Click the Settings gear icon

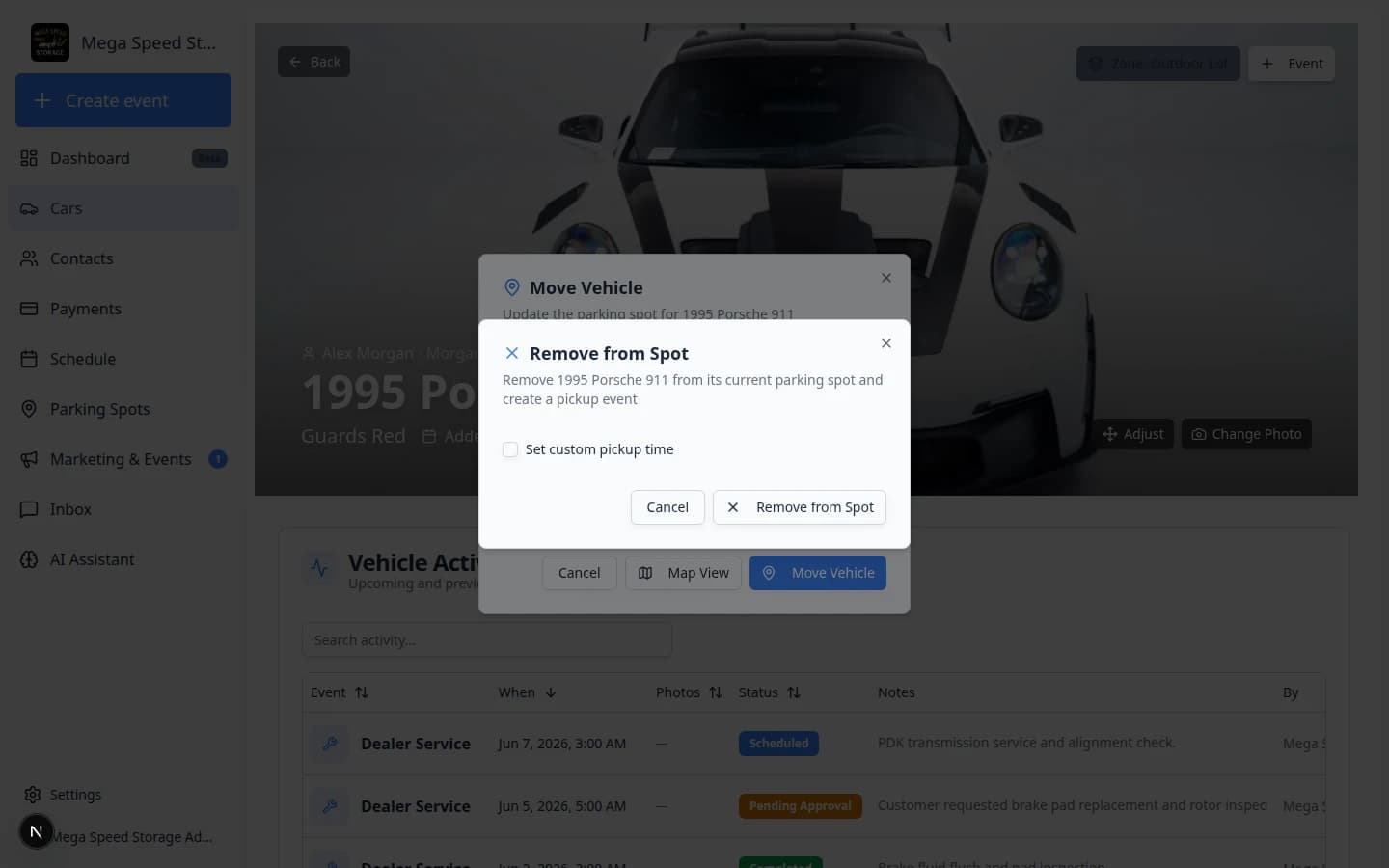coord(33,795)
